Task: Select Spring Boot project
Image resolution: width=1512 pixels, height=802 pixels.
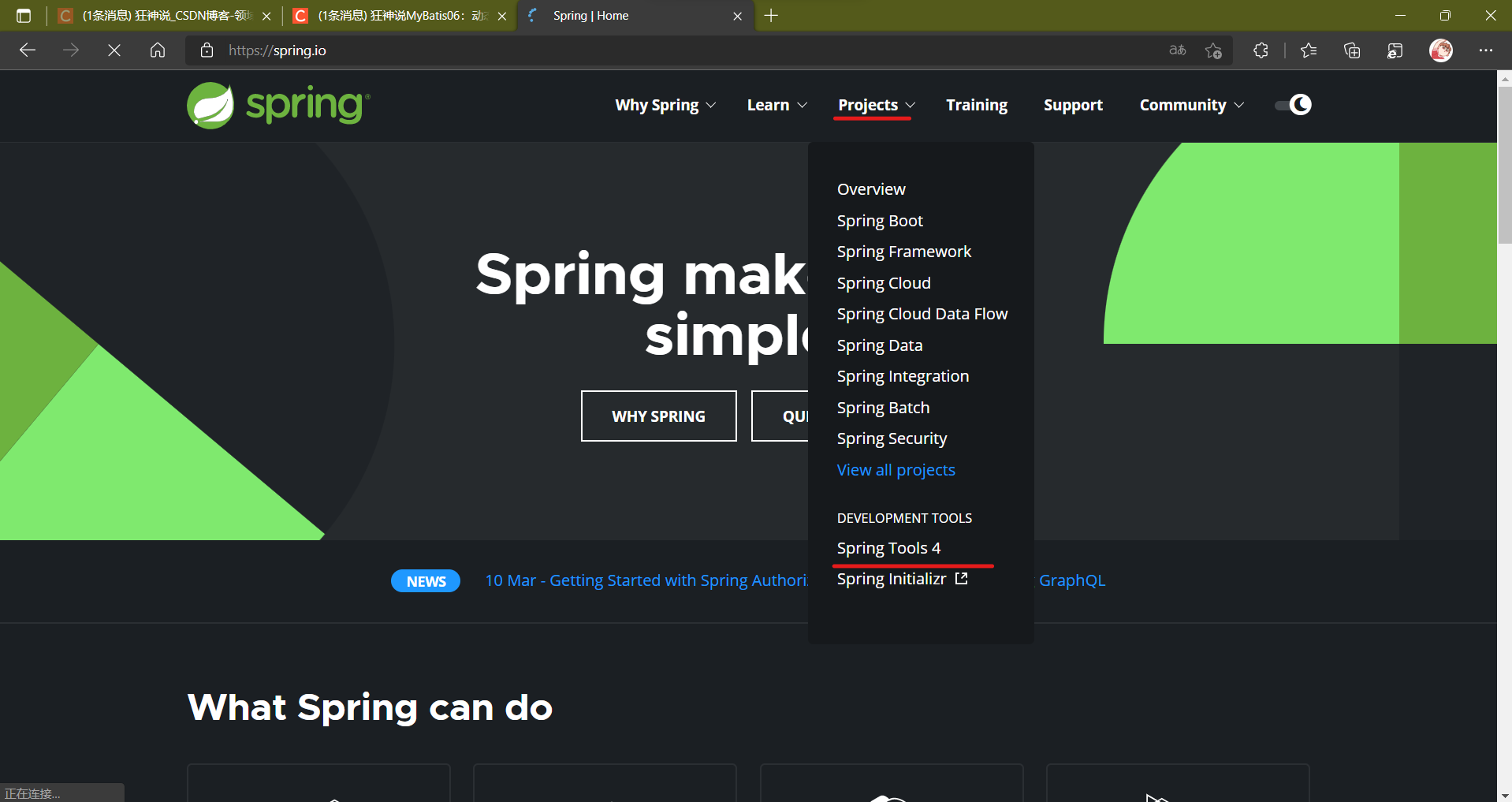Action: point(880,221)
